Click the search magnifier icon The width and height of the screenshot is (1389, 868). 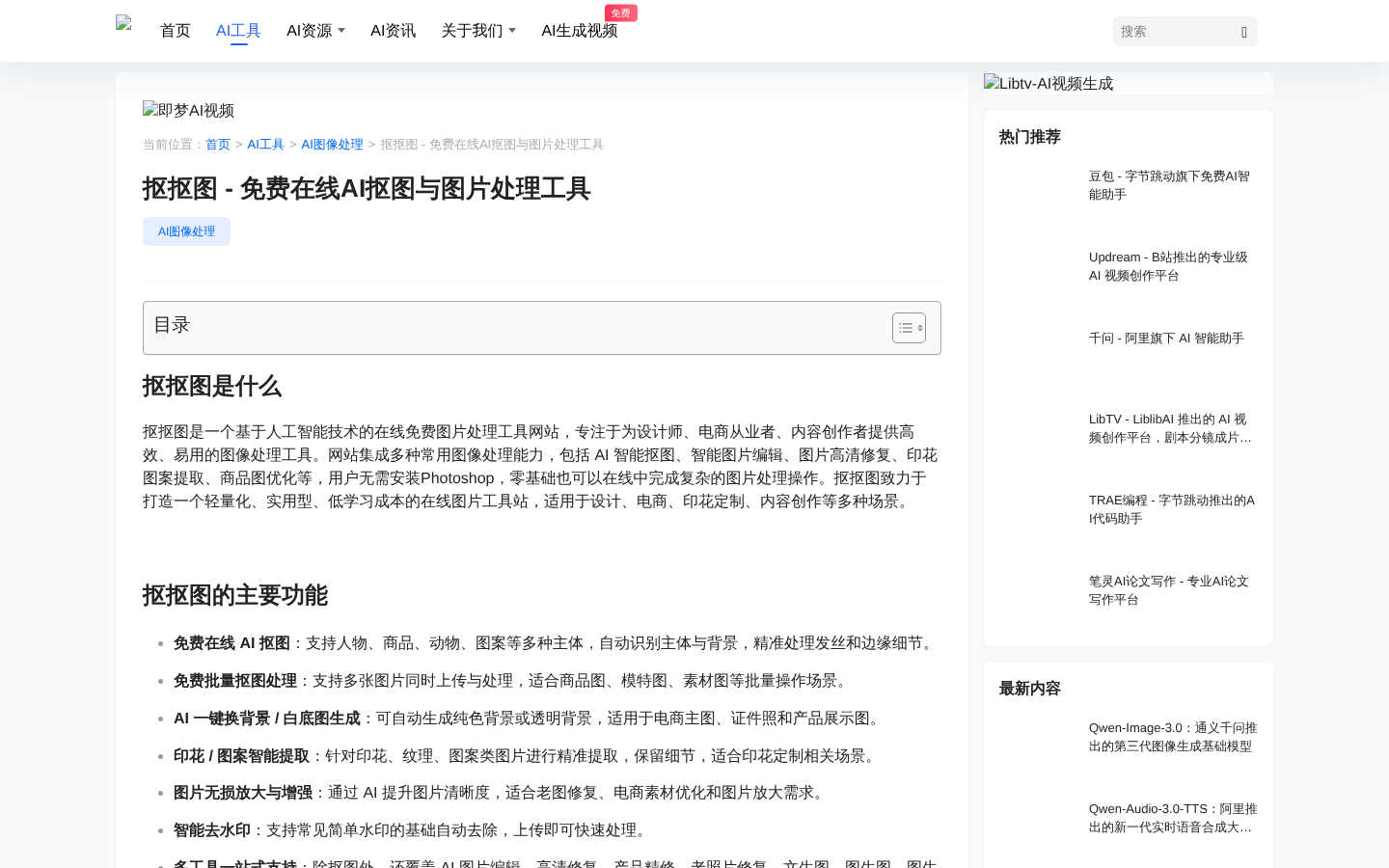point(1244,32)
